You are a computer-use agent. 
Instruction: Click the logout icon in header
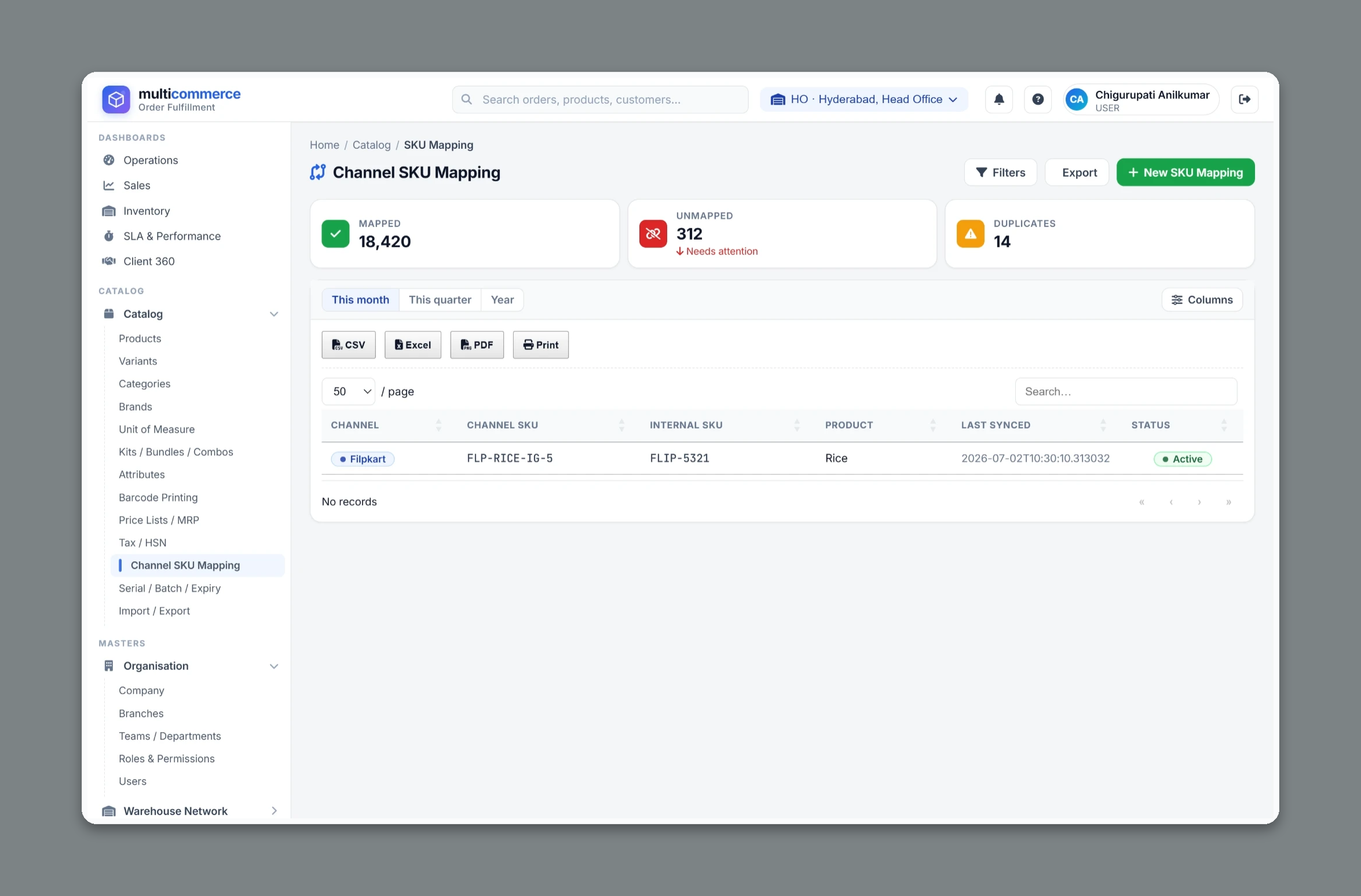coord(1244,99)
